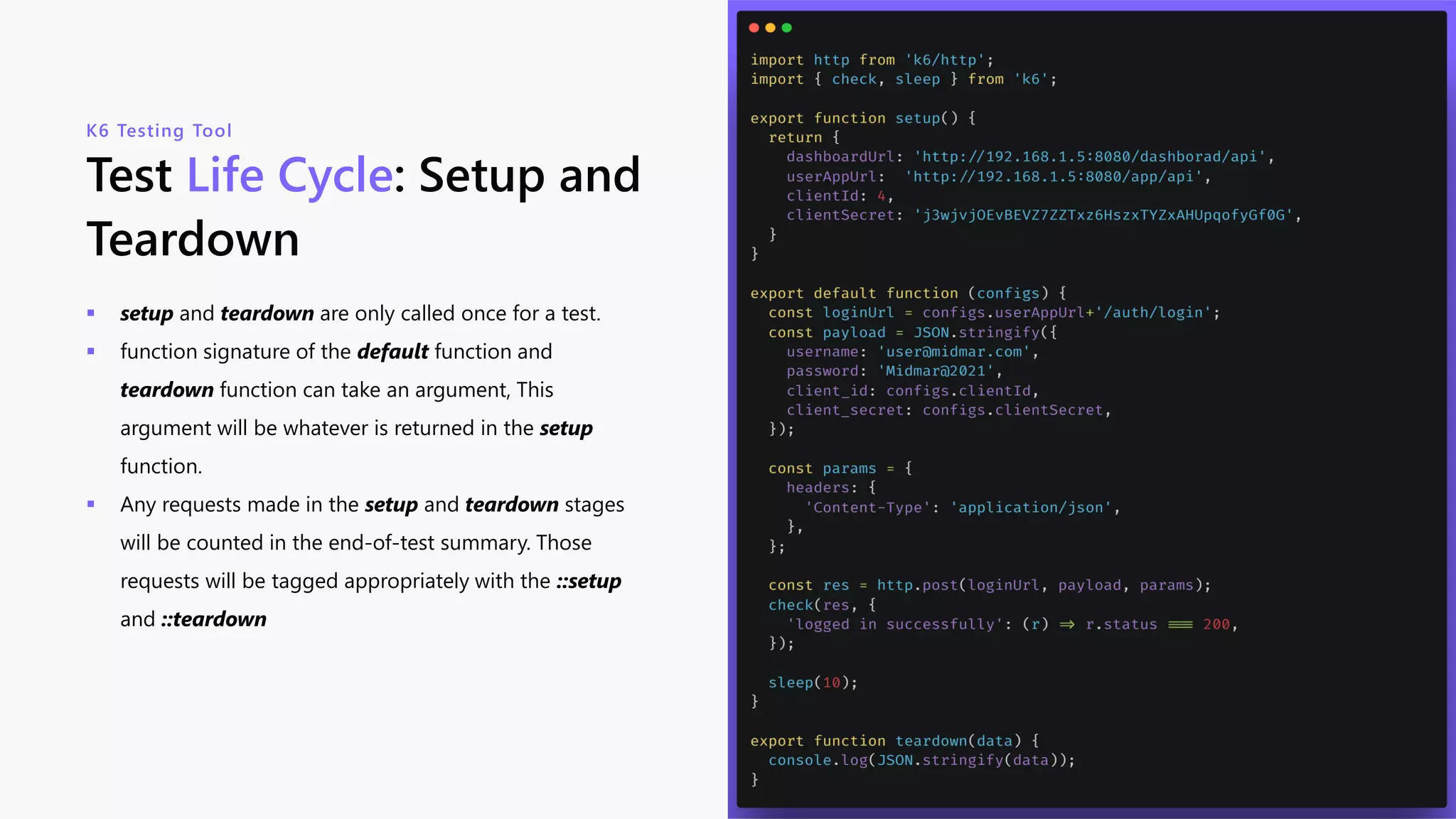Screen dimensions: 1456x819
Task: Click 'client_secret: configs.clientSecret' line
Action: 948,409
